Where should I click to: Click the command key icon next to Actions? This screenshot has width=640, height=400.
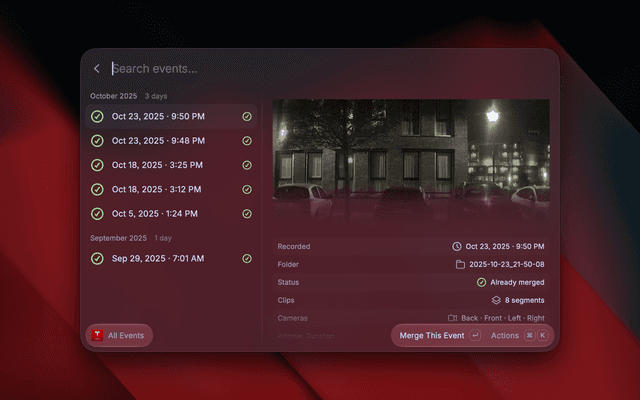(x=530, y=336)
